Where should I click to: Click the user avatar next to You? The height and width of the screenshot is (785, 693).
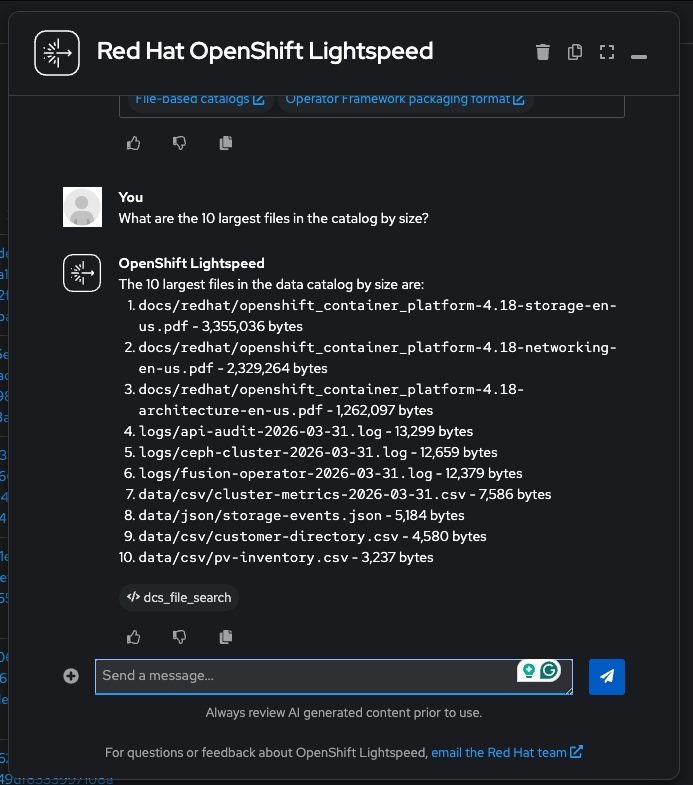[83, 207]
